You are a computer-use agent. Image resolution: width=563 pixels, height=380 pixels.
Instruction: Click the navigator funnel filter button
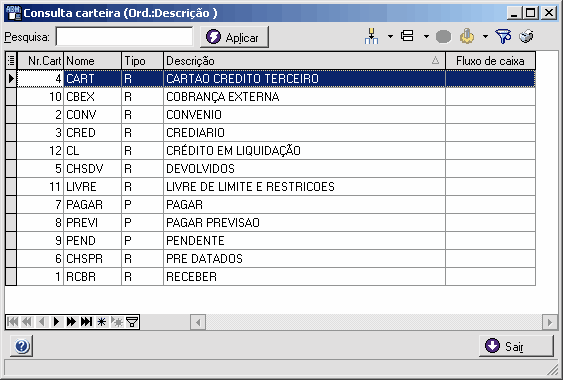(x=132, y=321)
